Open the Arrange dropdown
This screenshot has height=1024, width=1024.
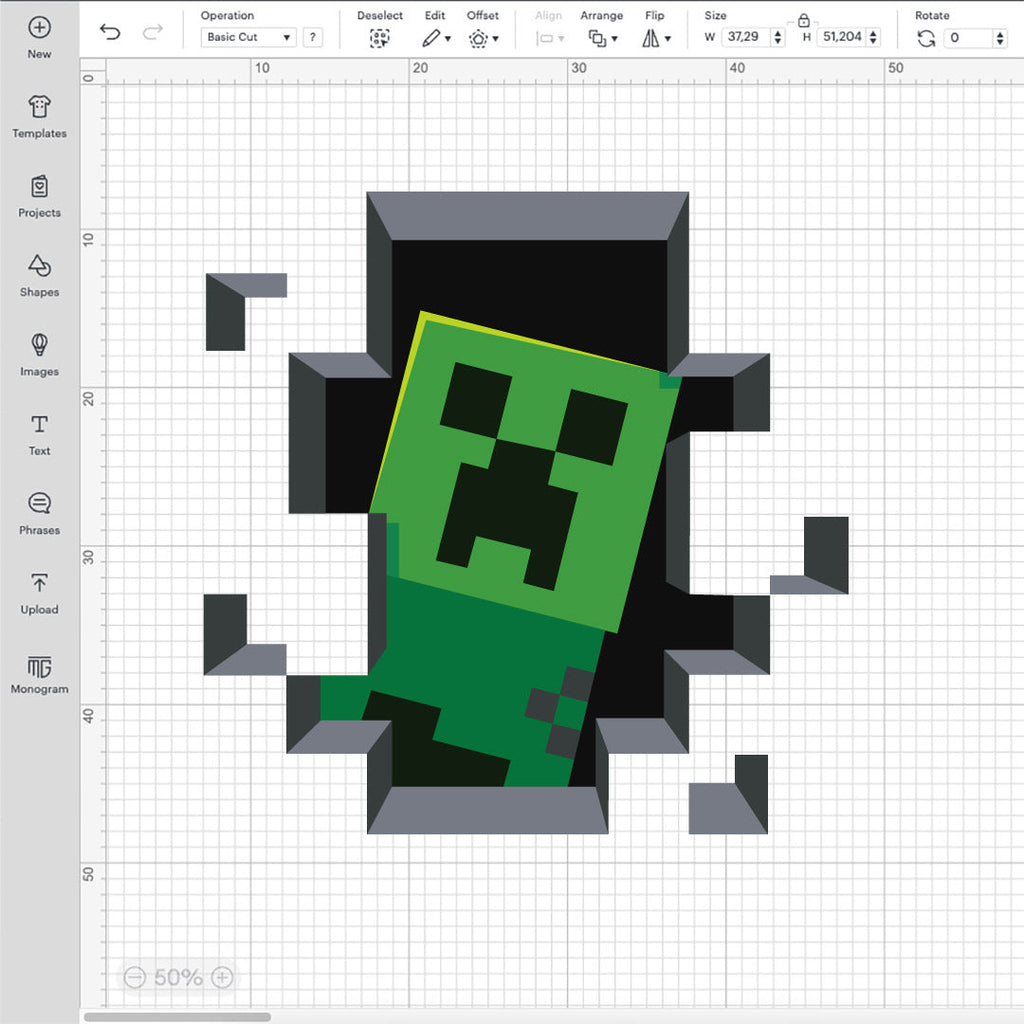pyautogui.click(x=602, y=38)
